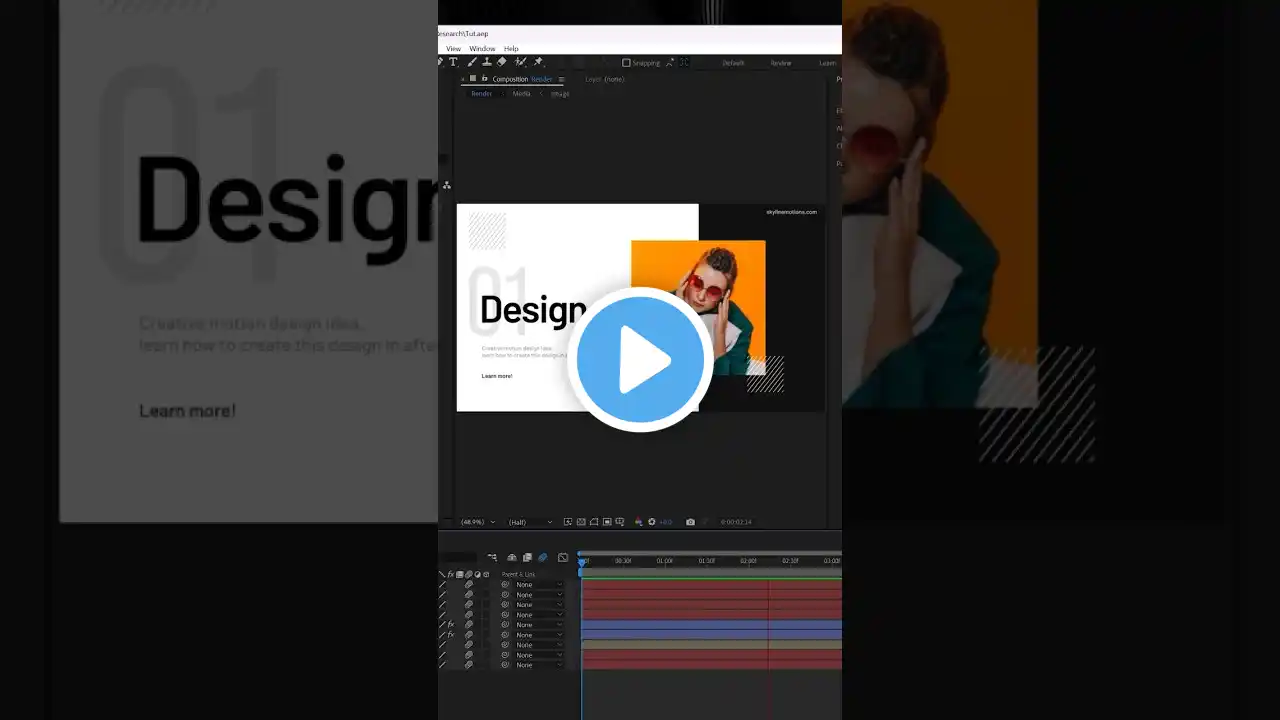1280x720 pixels.
Task: Click the preview time 0:00:02:14
Action: point(736,522)
